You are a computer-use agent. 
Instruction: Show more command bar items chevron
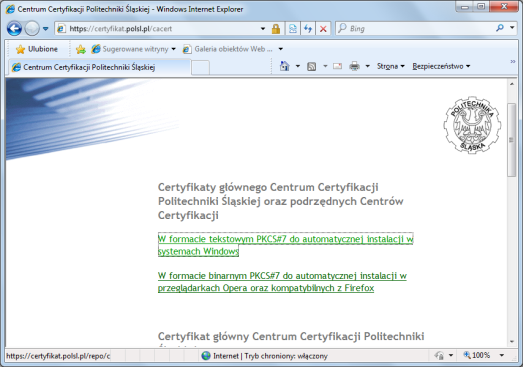[x=513, y=61]
